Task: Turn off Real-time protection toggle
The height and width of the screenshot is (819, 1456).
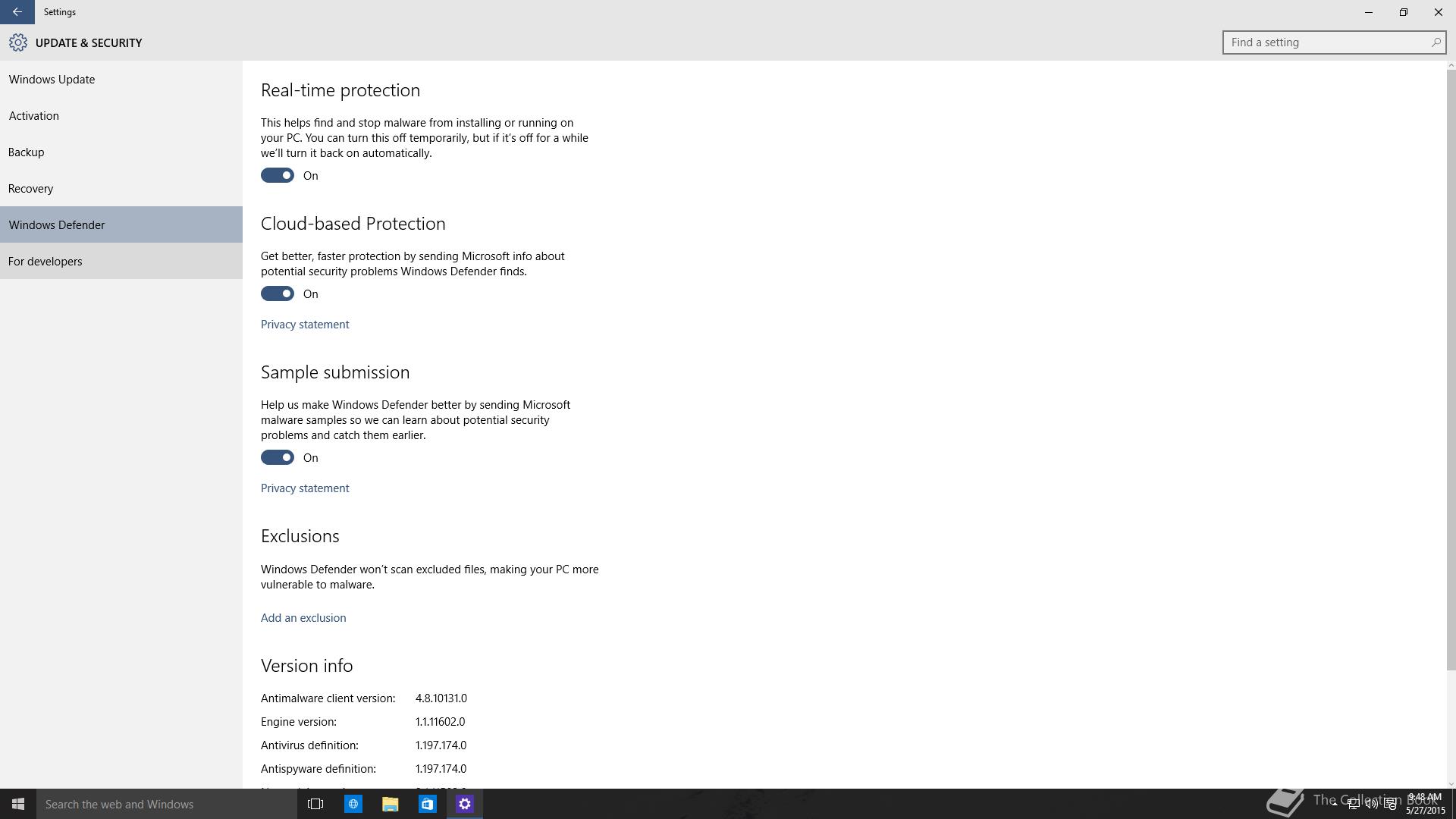Action: 278,175
